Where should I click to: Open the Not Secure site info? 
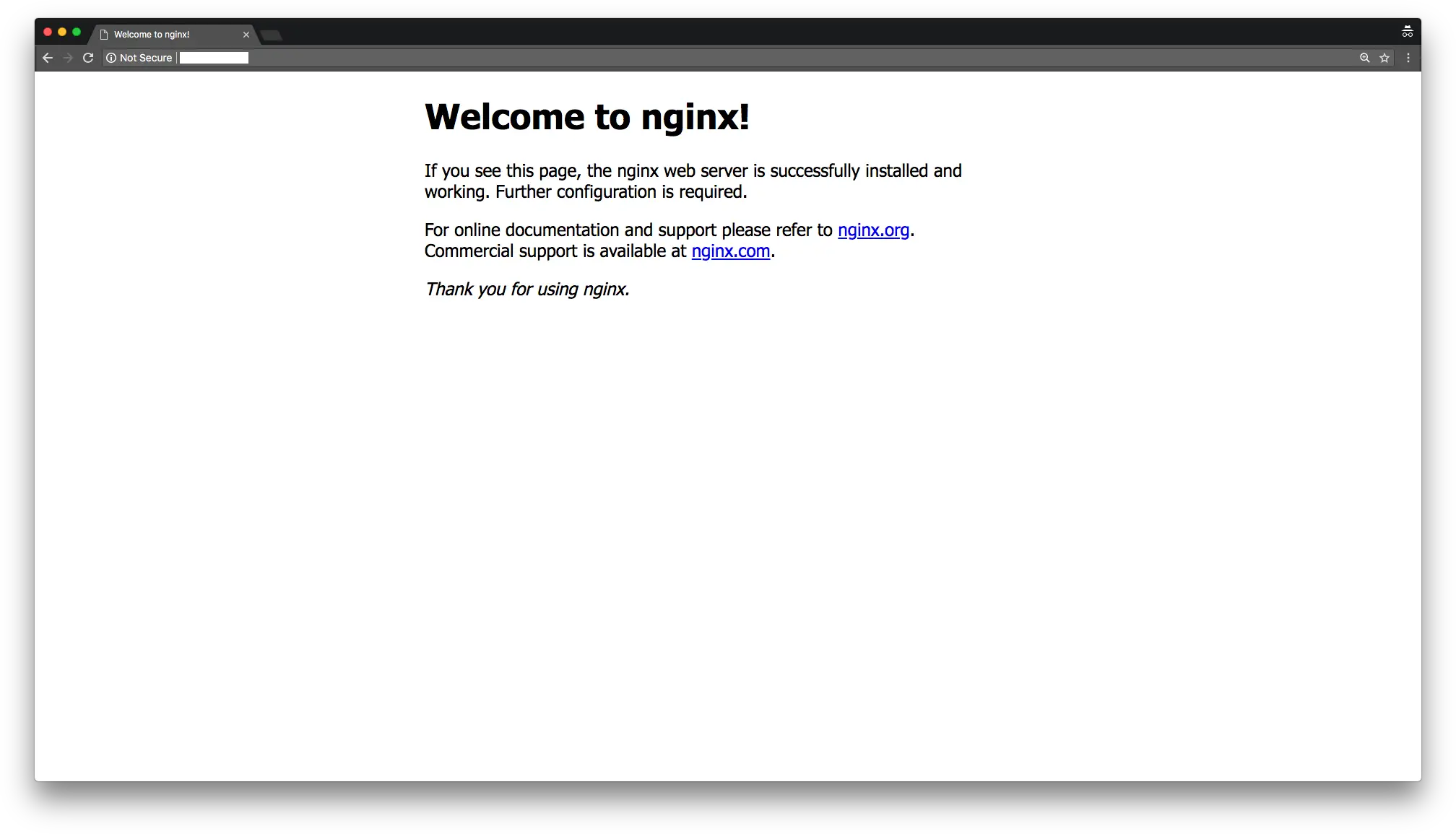[x=139, y=58]
